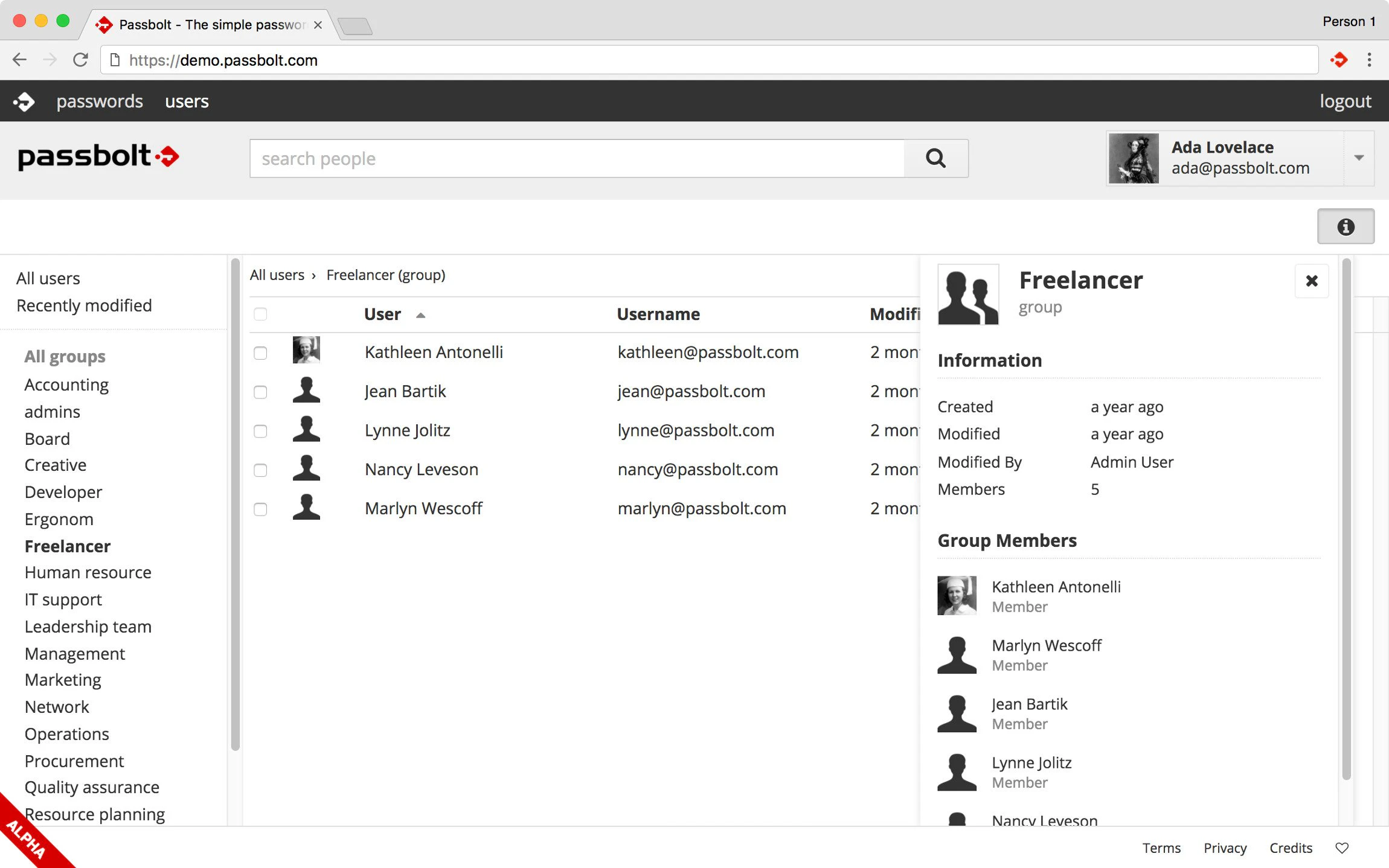Open the passwords menu item

(100, 101)
